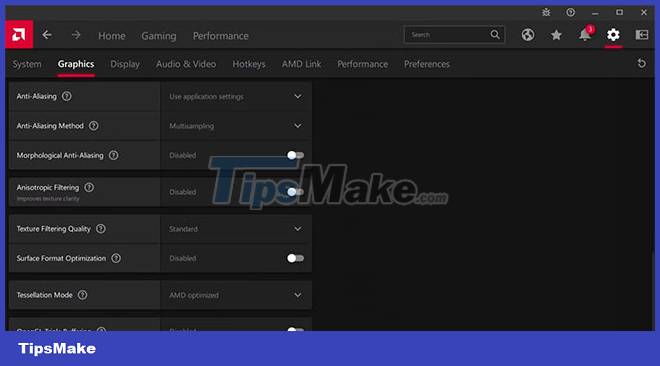This screenshot has height=366, width=660.
Task: Switch to the System tab
Action: pos(27,64)
